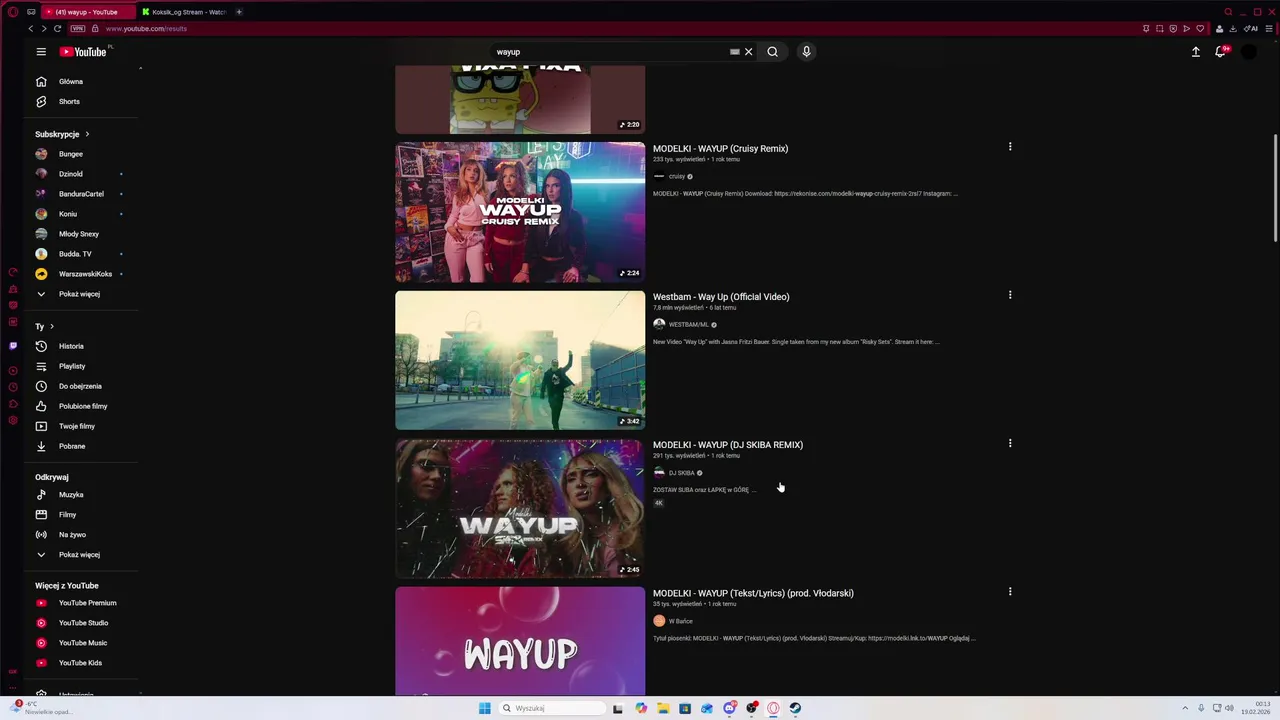Toggle the VPN badge in address bar

78,29
